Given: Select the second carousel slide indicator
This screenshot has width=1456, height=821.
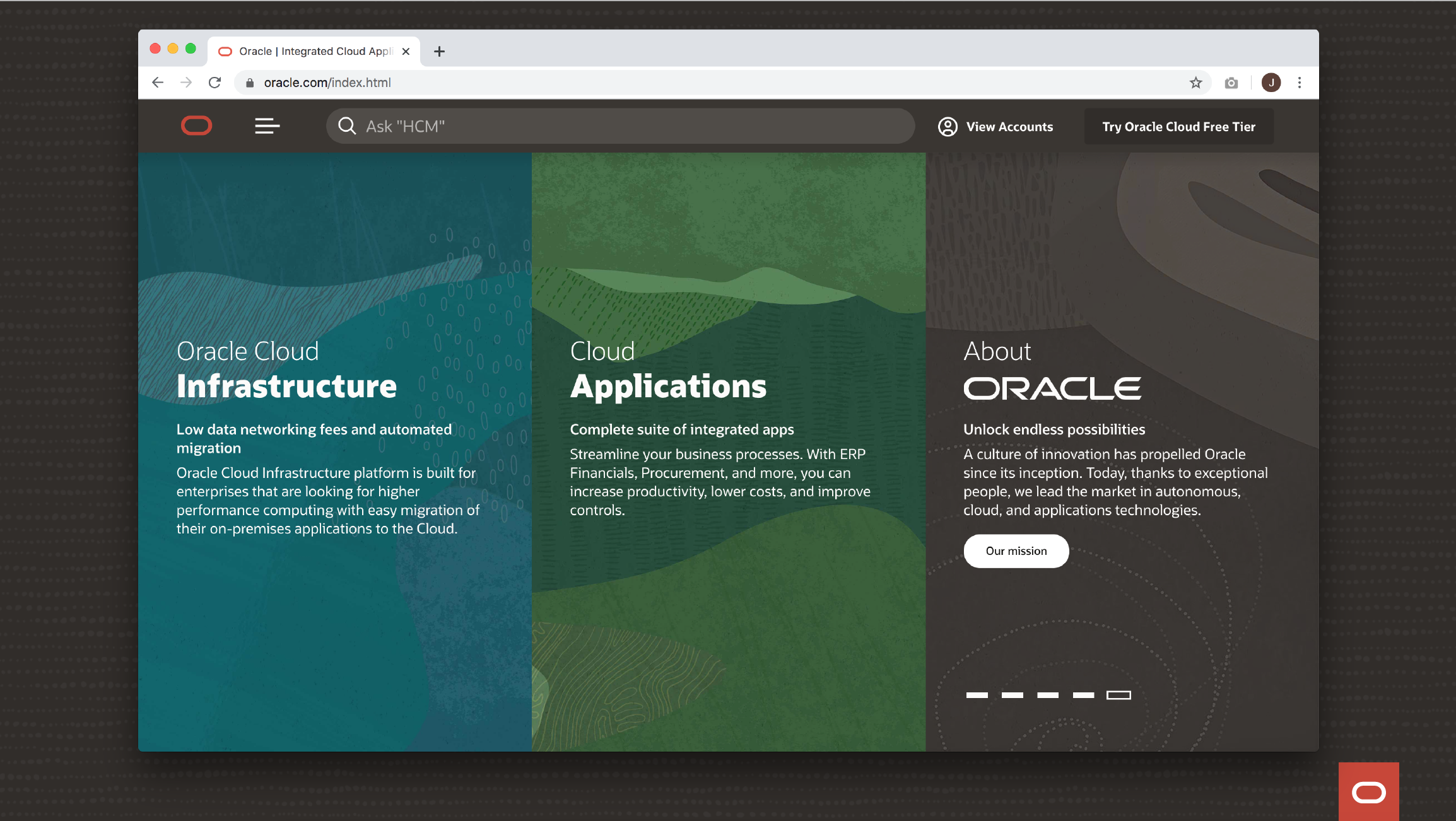Looking at the screenshot, I should [x=1012, y=695].
